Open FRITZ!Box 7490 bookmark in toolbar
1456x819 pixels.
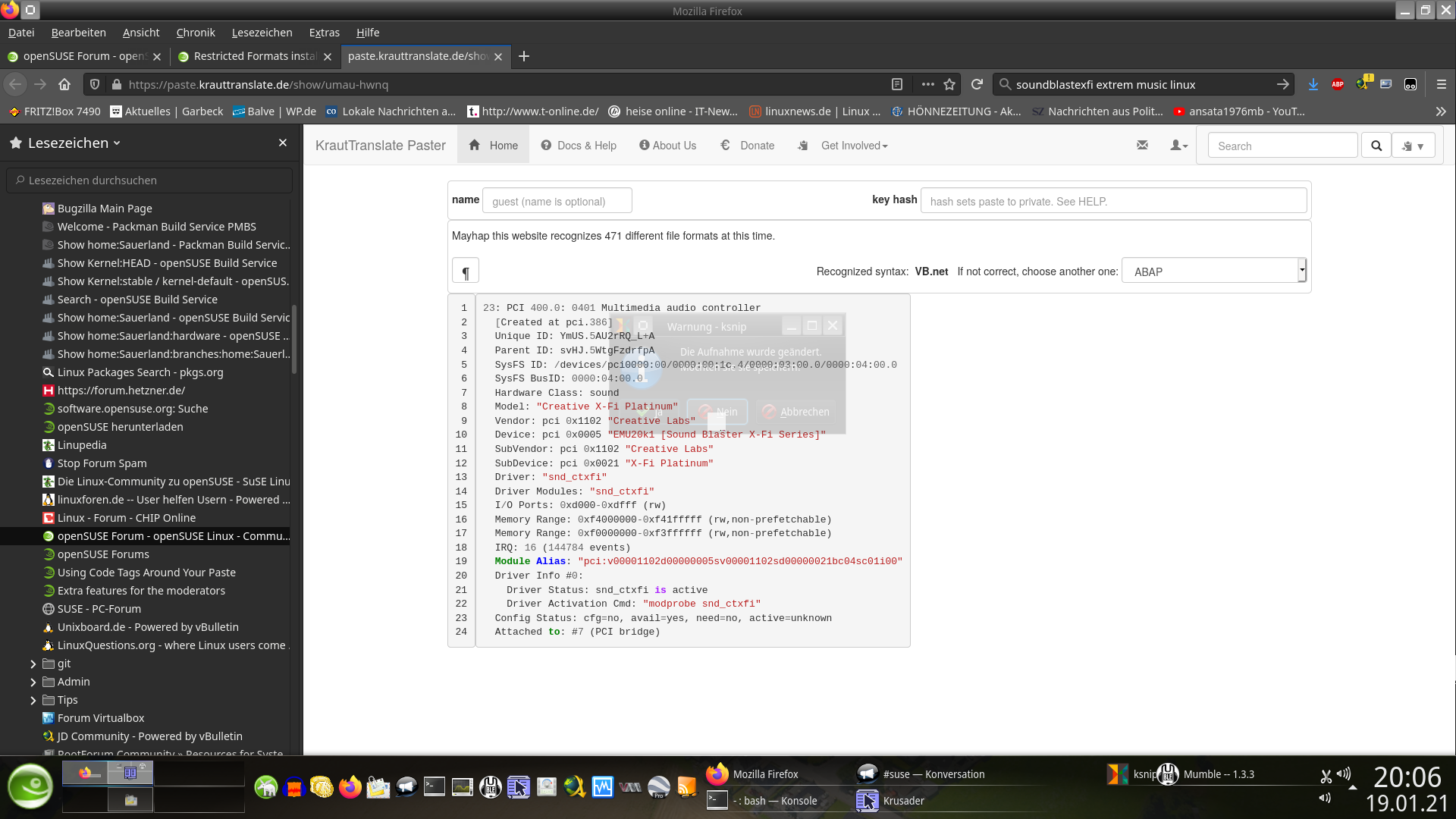click(55, 111)
